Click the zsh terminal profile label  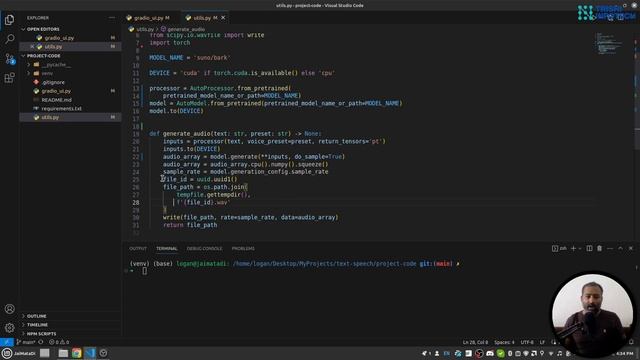pyautogui.click(x=559, y=248)
